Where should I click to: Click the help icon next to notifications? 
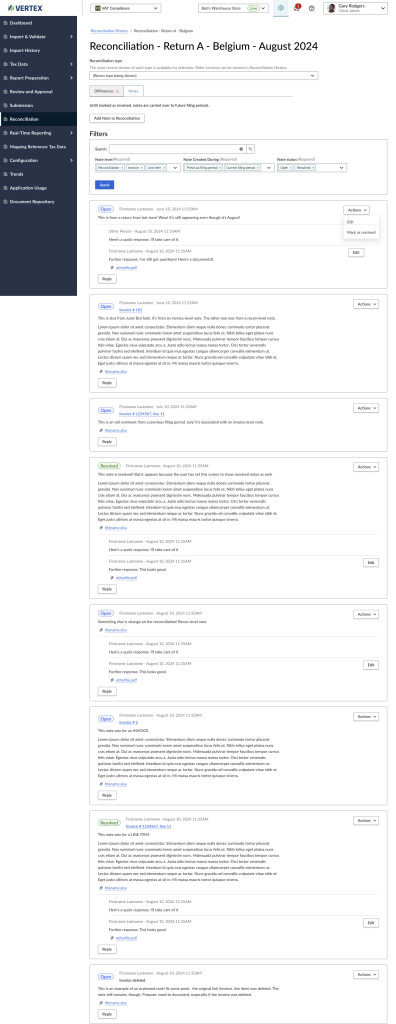(311, 8)
